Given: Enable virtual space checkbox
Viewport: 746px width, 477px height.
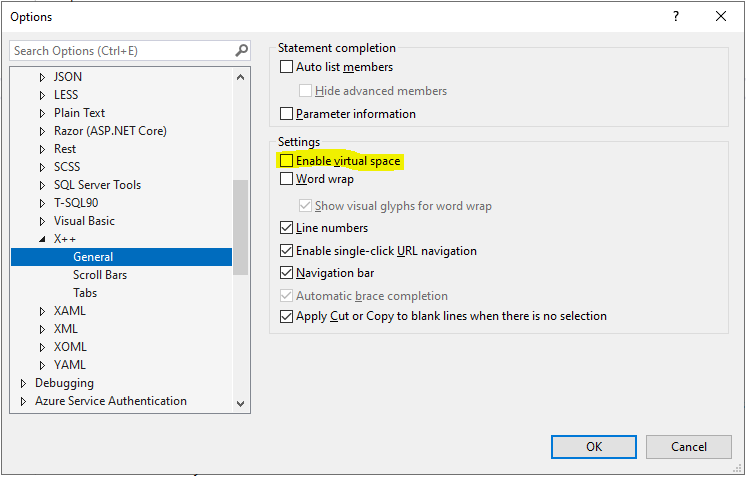Looking at the screenshot, I should click(x=286, y=161).
